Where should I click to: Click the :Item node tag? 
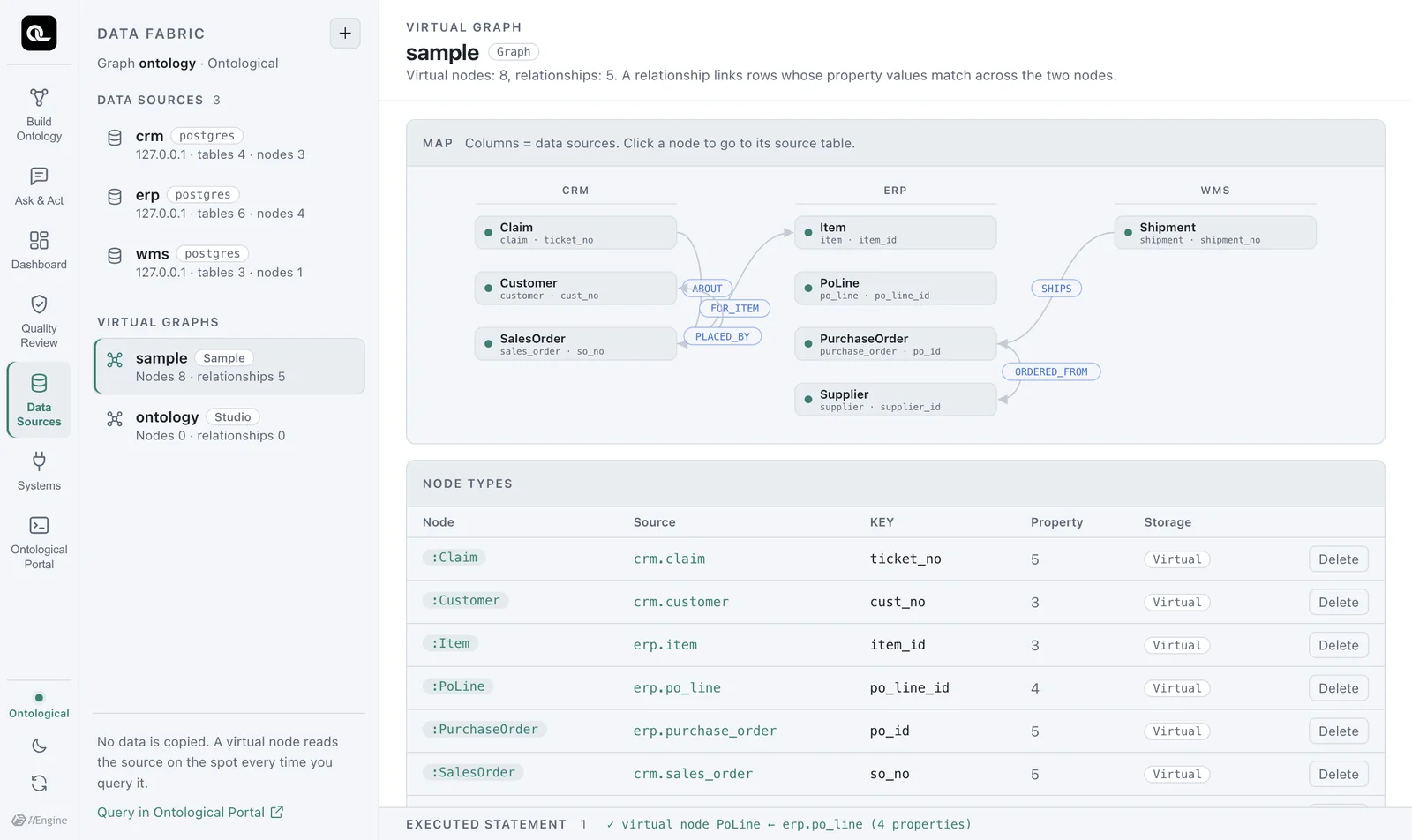(451, 644)
